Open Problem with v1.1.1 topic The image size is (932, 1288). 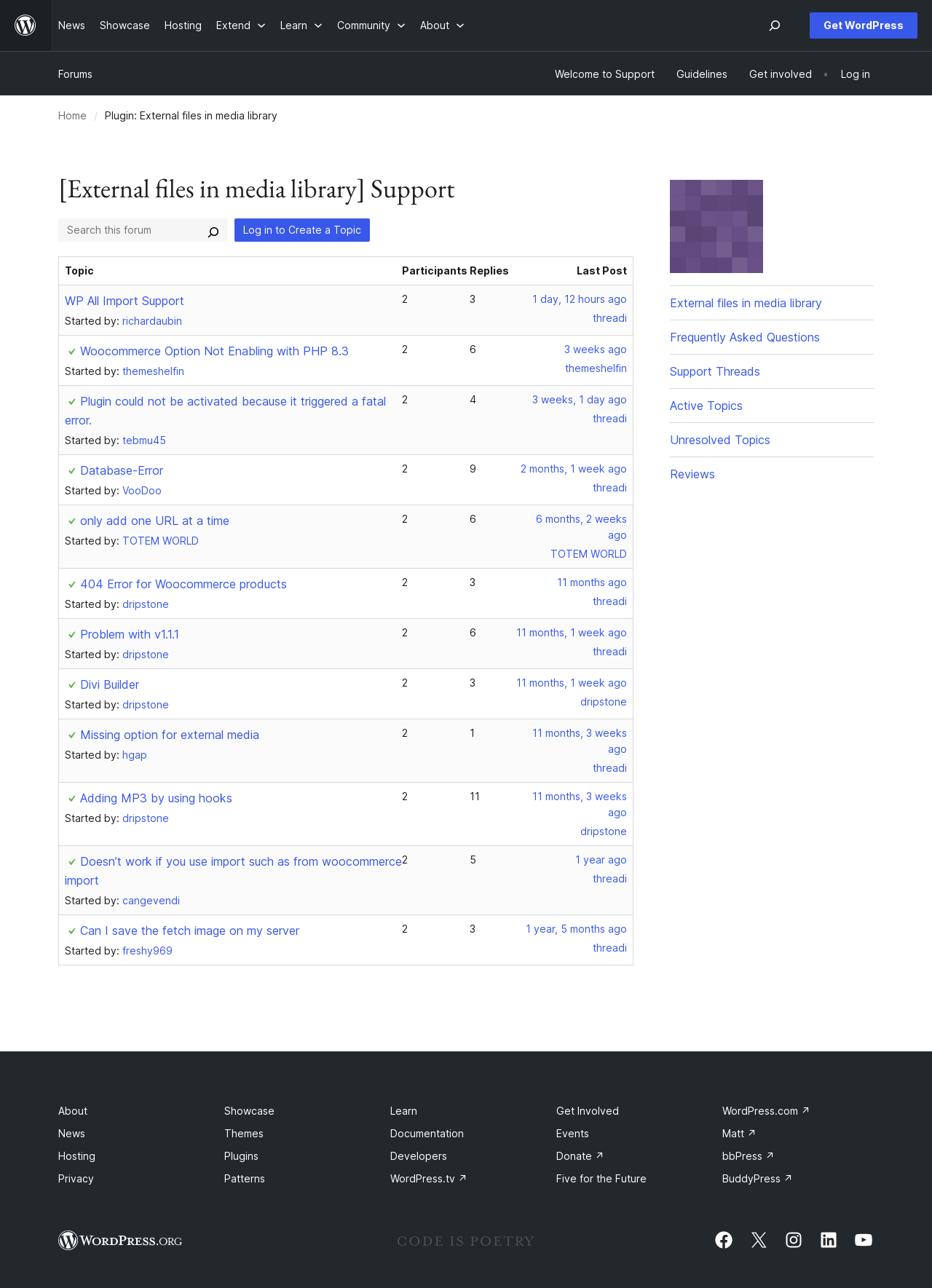point(130,634)
